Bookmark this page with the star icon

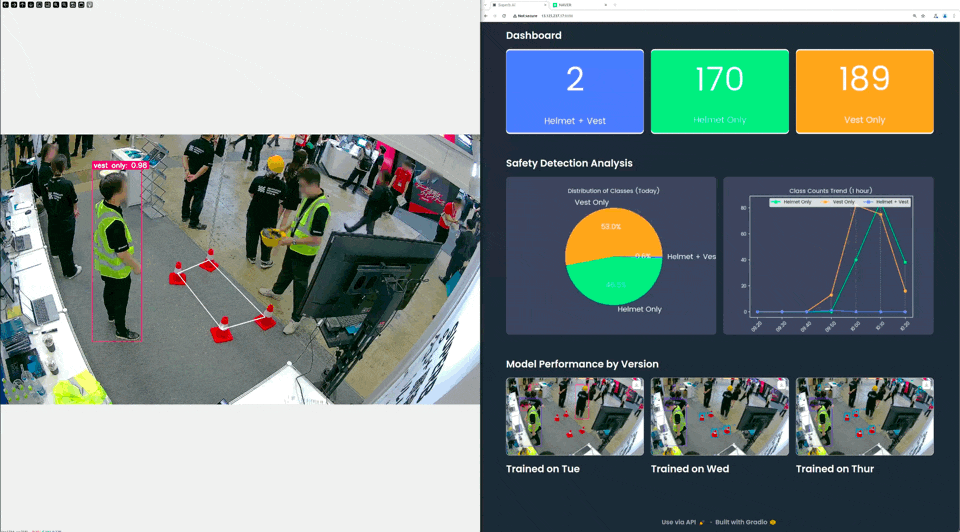pyautogui.click(x=924, y=16)
